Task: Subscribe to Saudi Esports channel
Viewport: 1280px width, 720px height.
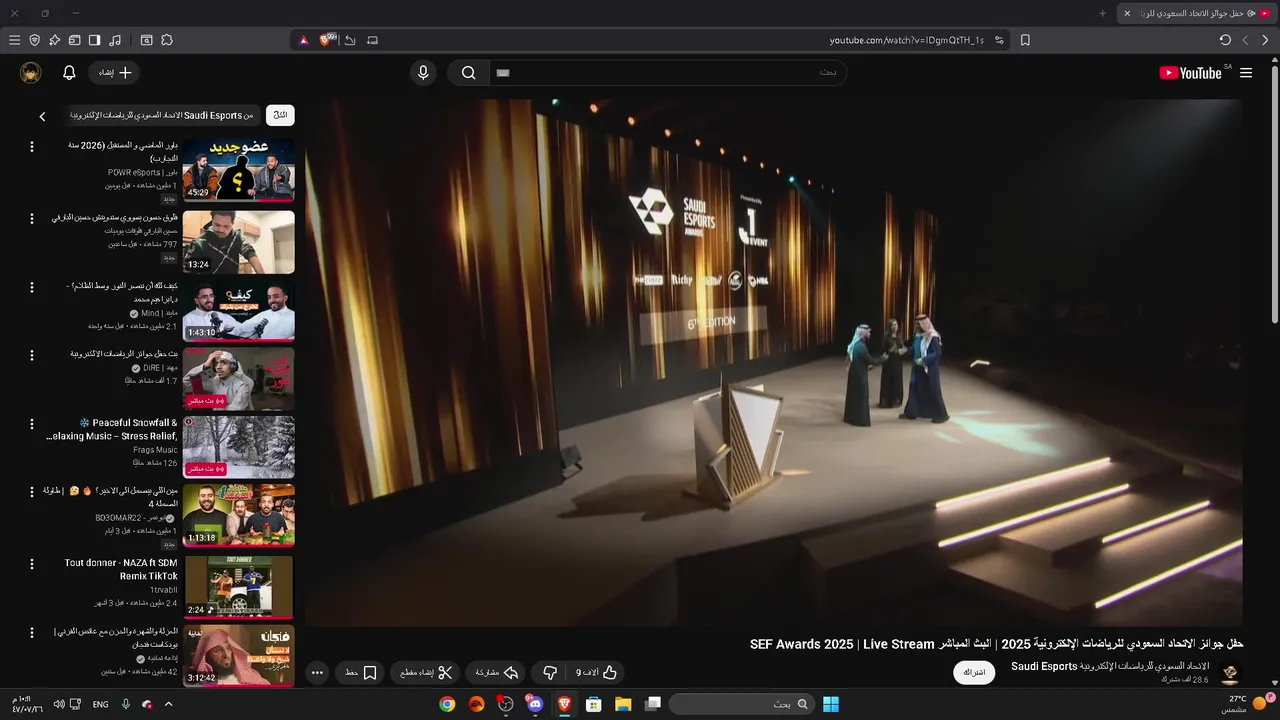Action: (974, 672)
